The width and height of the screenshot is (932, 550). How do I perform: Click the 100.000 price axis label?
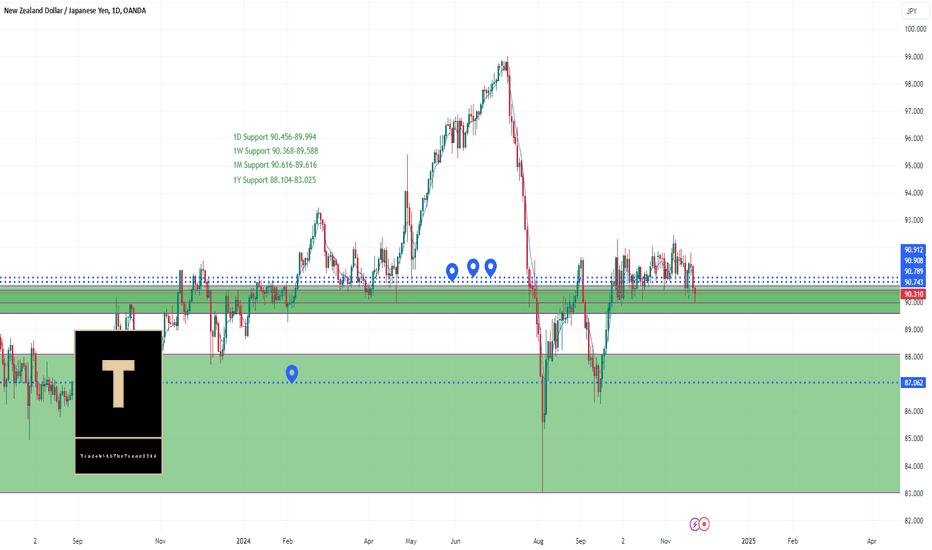pos(915,29)
